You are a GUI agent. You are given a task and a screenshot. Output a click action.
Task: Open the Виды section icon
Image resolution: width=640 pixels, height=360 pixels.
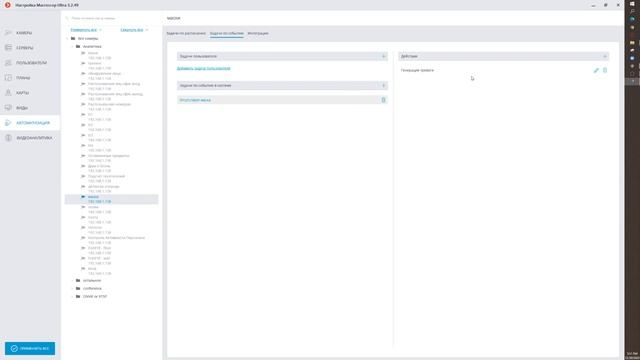click(8, 108)
